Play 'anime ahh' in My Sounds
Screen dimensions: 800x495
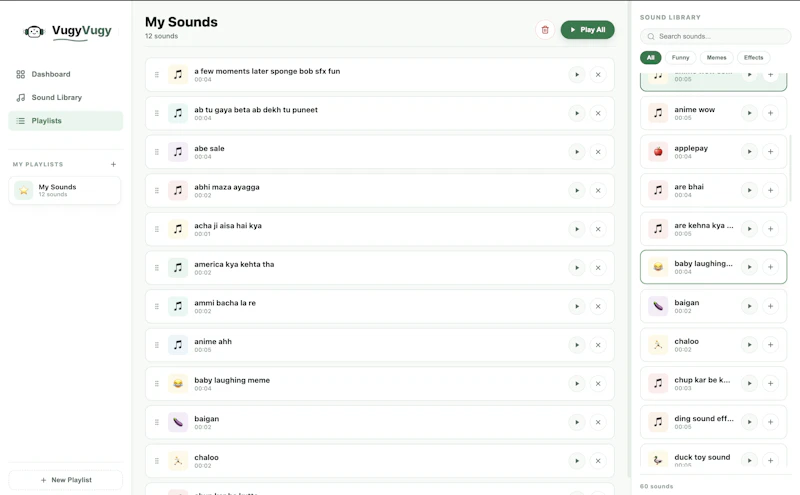pos(577,345)
